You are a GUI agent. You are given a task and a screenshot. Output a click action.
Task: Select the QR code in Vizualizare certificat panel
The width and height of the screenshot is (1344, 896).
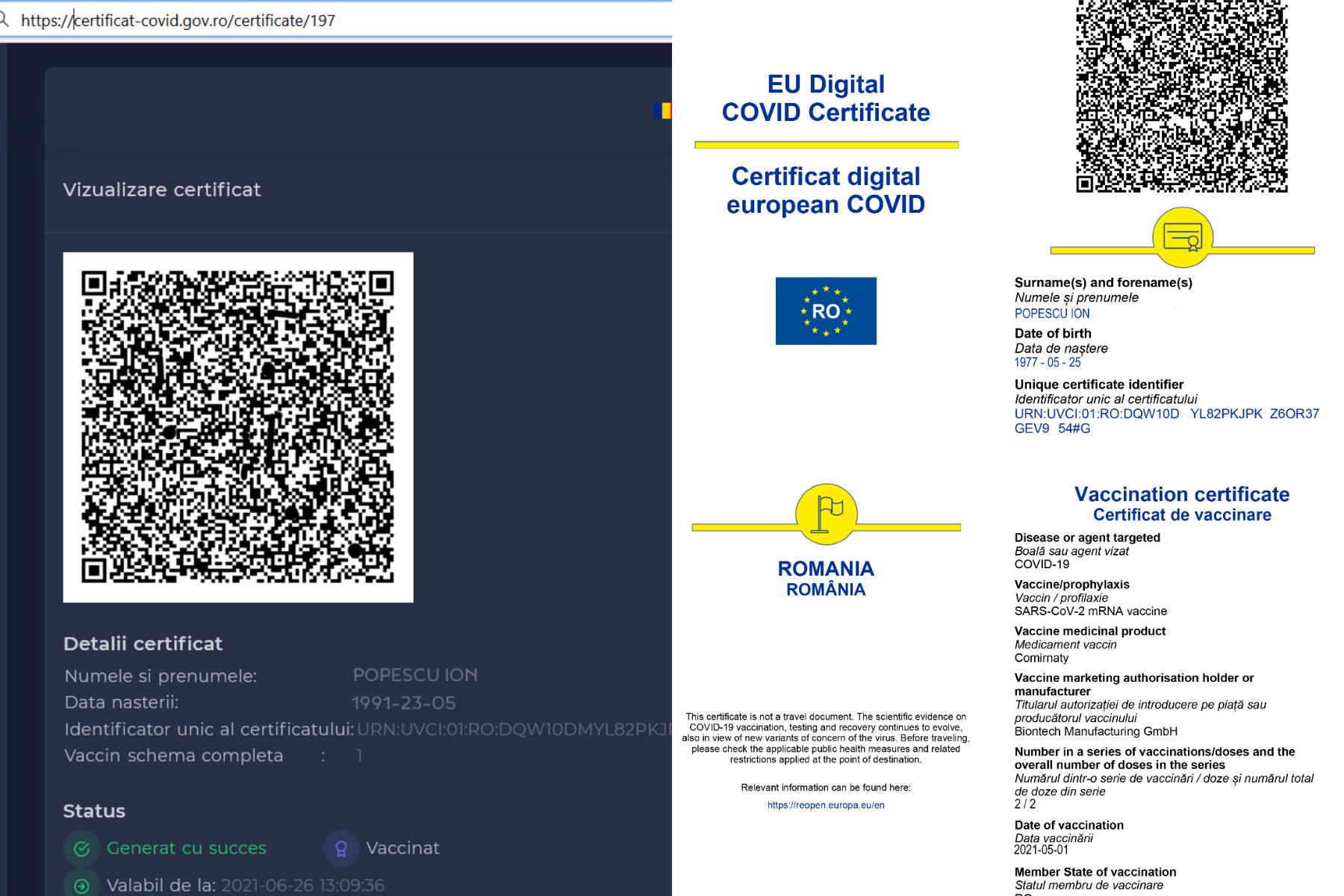[238, 427]
